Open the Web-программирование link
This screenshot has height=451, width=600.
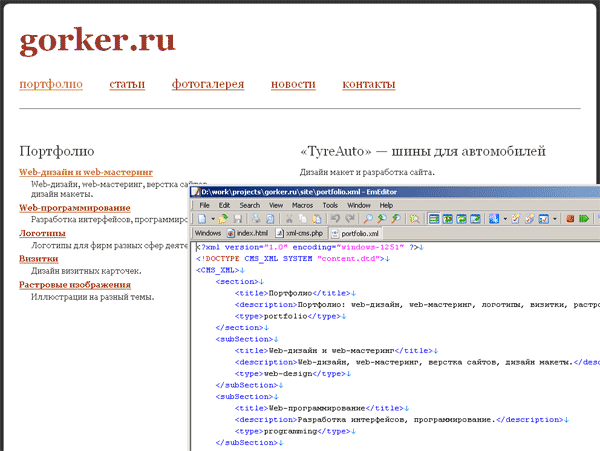75,208
